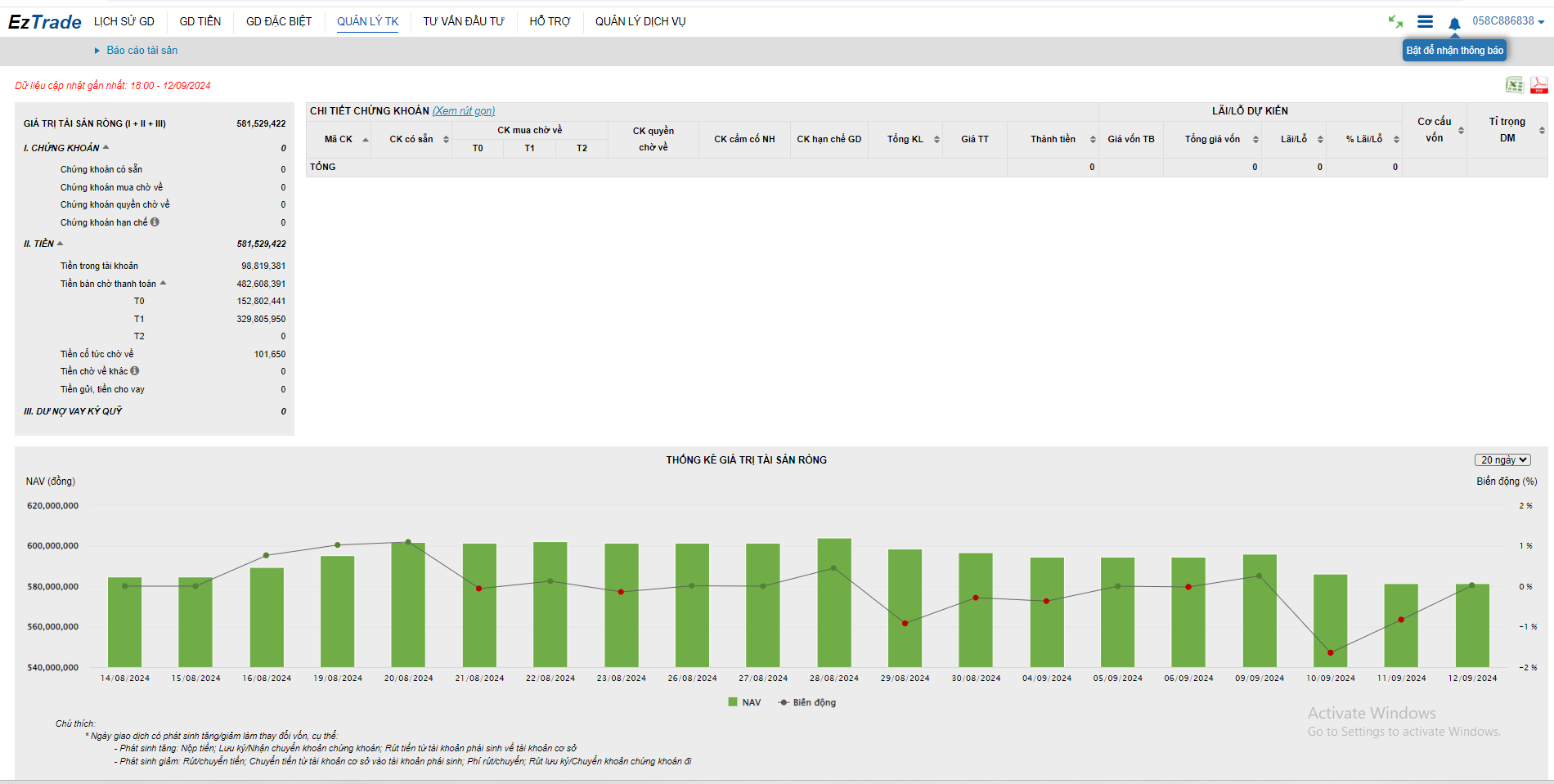
Task: Click Tiền trong tài khoản value 98,819,381
Action: tap(263, 266)
